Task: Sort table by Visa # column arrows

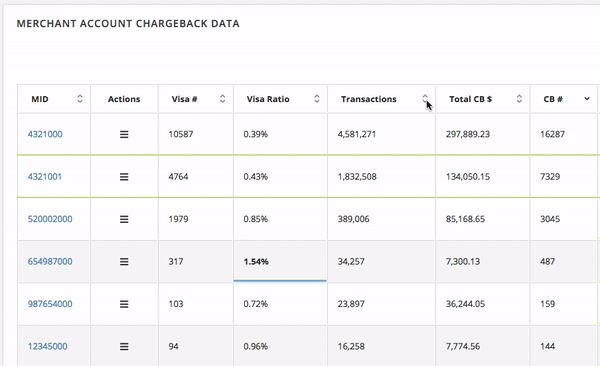Action: click(222, 99)
